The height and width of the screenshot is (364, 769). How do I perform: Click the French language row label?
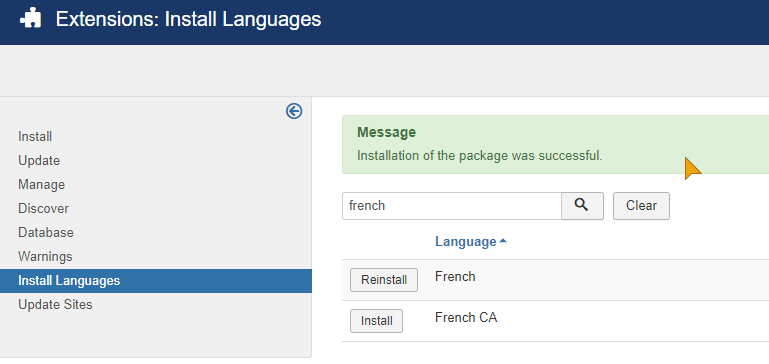(x=455, y=277)
